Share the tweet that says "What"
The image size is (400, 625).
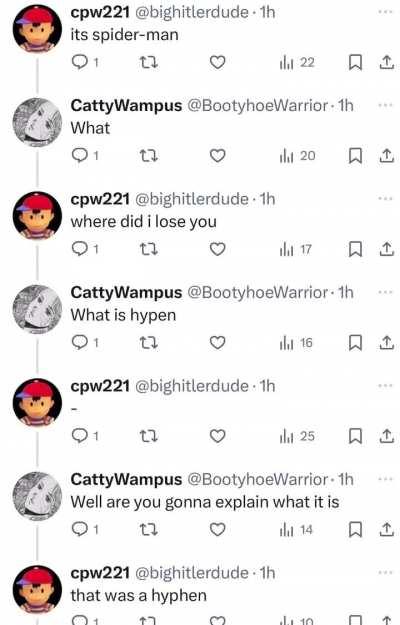point(386,156)
